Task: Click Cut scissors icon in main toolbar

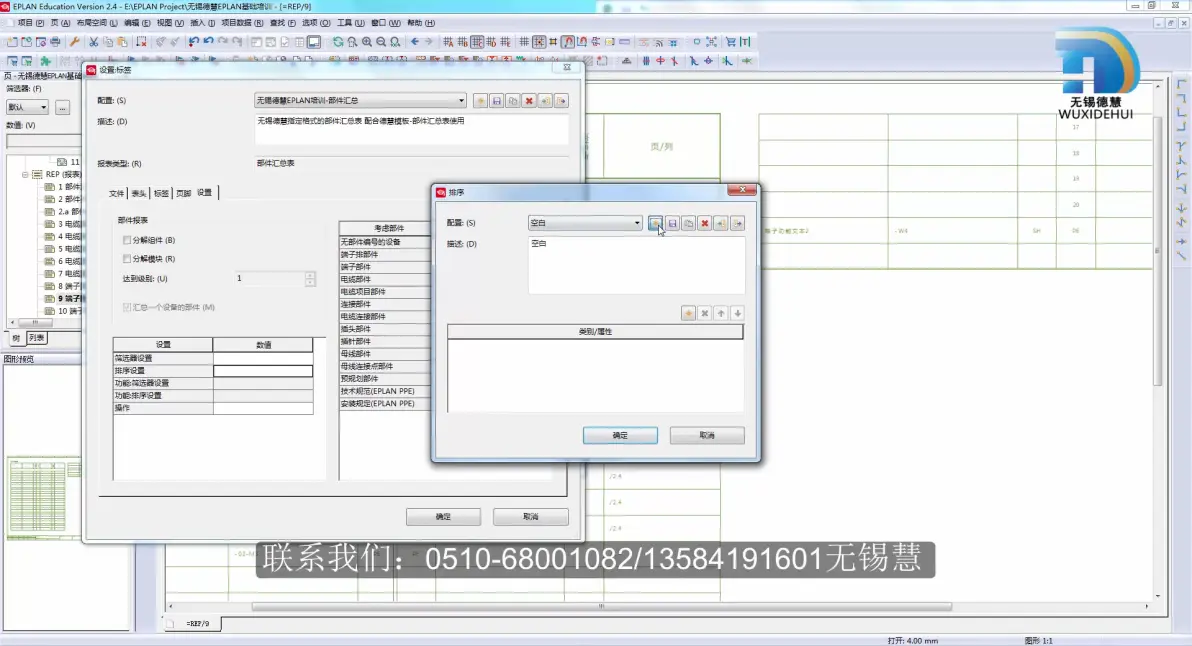Action: pyautogui.click(x=94, y=42)
